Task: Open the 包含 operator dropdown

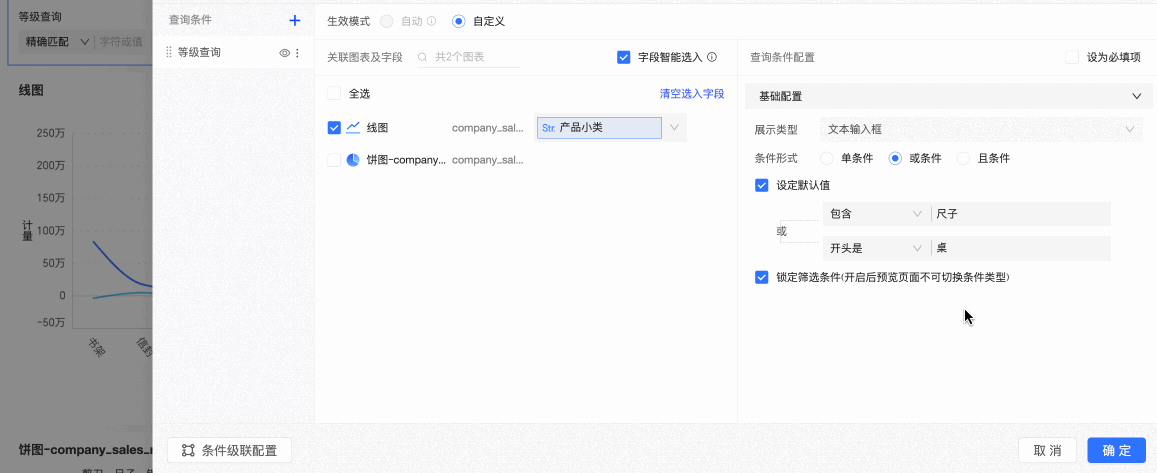Action: point(876,214)
